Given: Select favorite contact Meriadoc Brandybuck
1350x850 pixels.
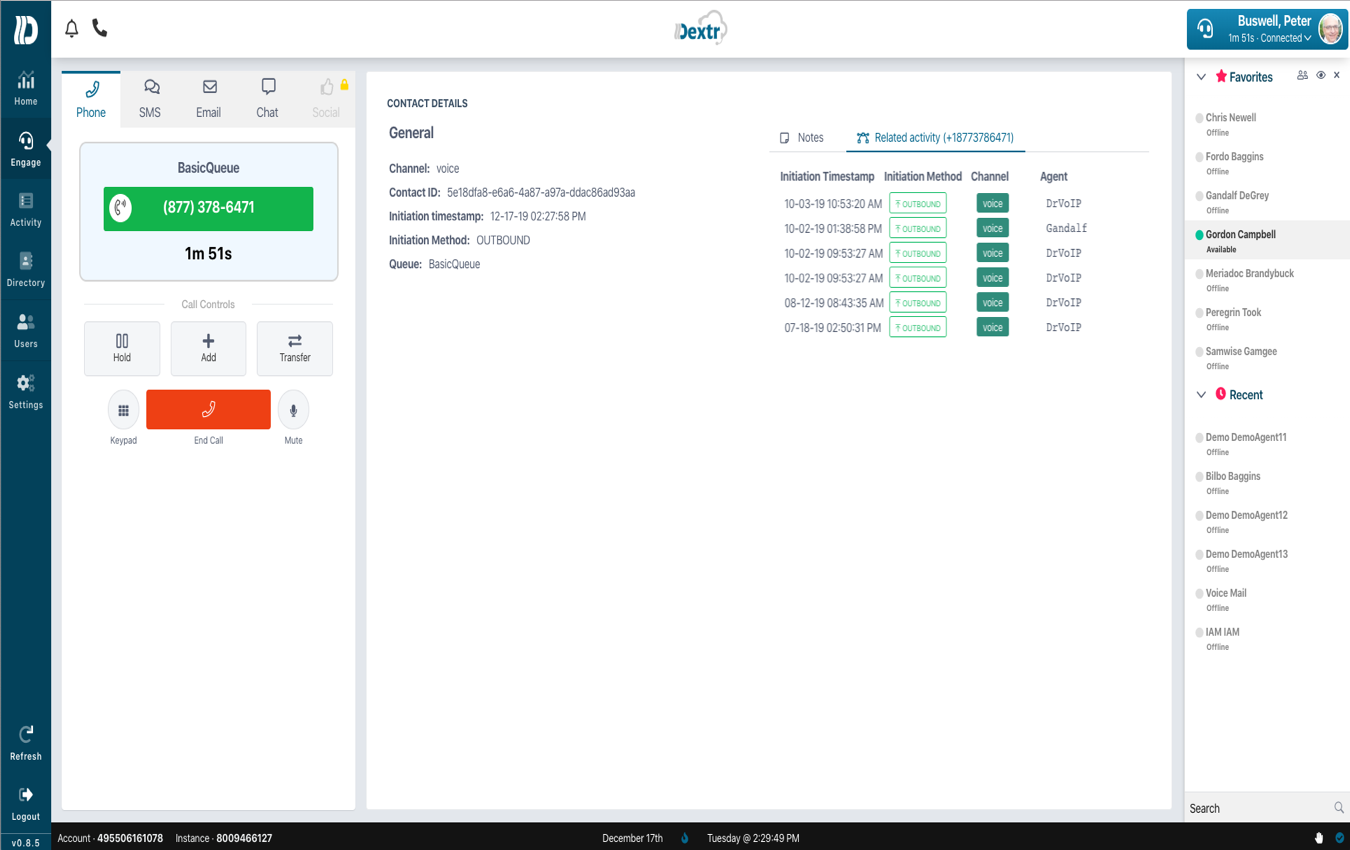Looking at the screenshot, I should (1267, 280).
